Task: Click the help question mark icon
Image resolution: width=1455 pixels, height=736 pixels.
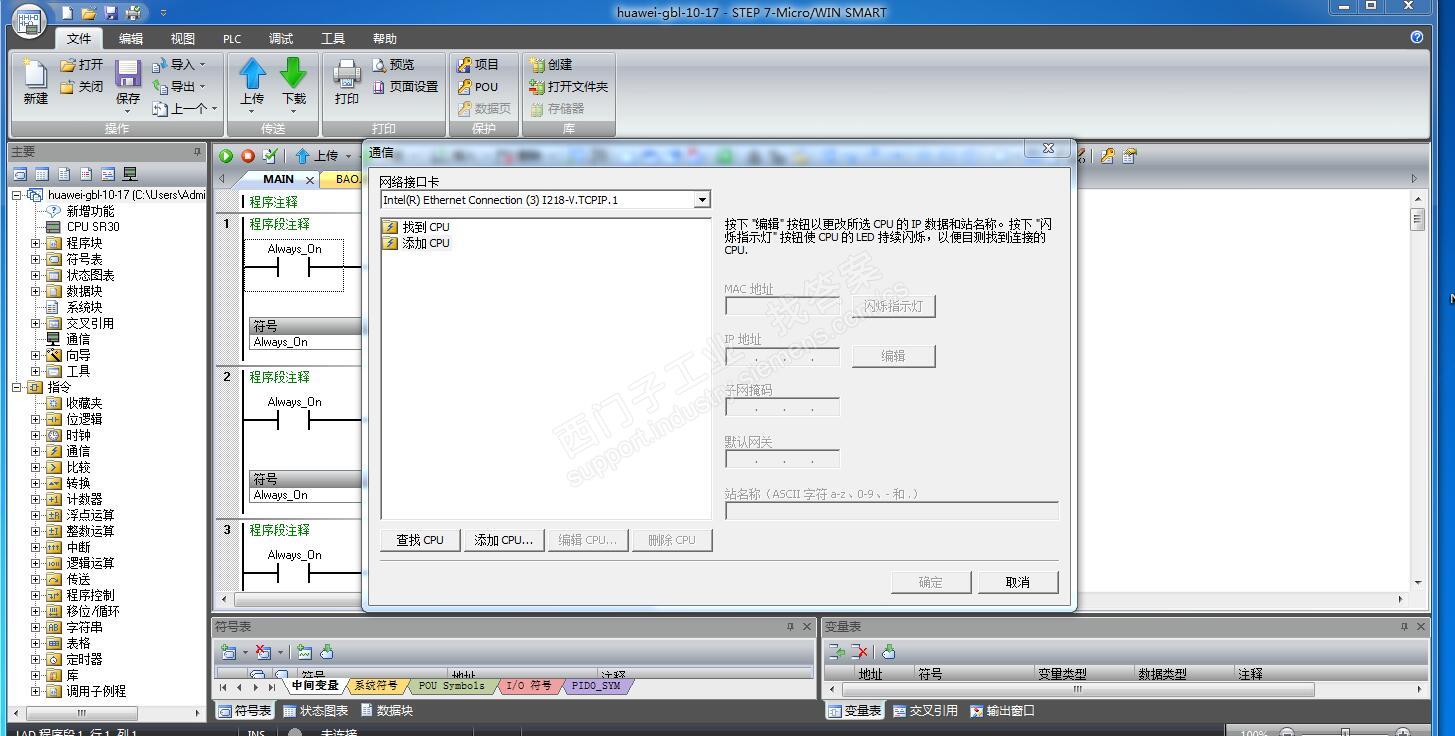Action: [x=1416, y=37]
